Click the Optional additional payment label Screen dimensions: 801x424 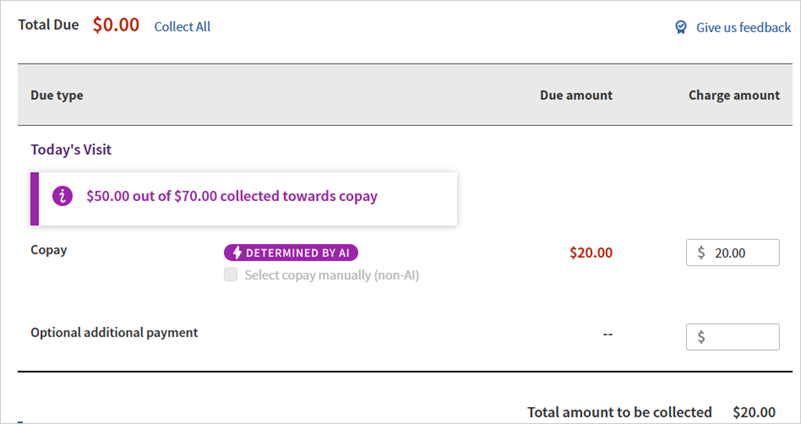(x=114, y=333)
